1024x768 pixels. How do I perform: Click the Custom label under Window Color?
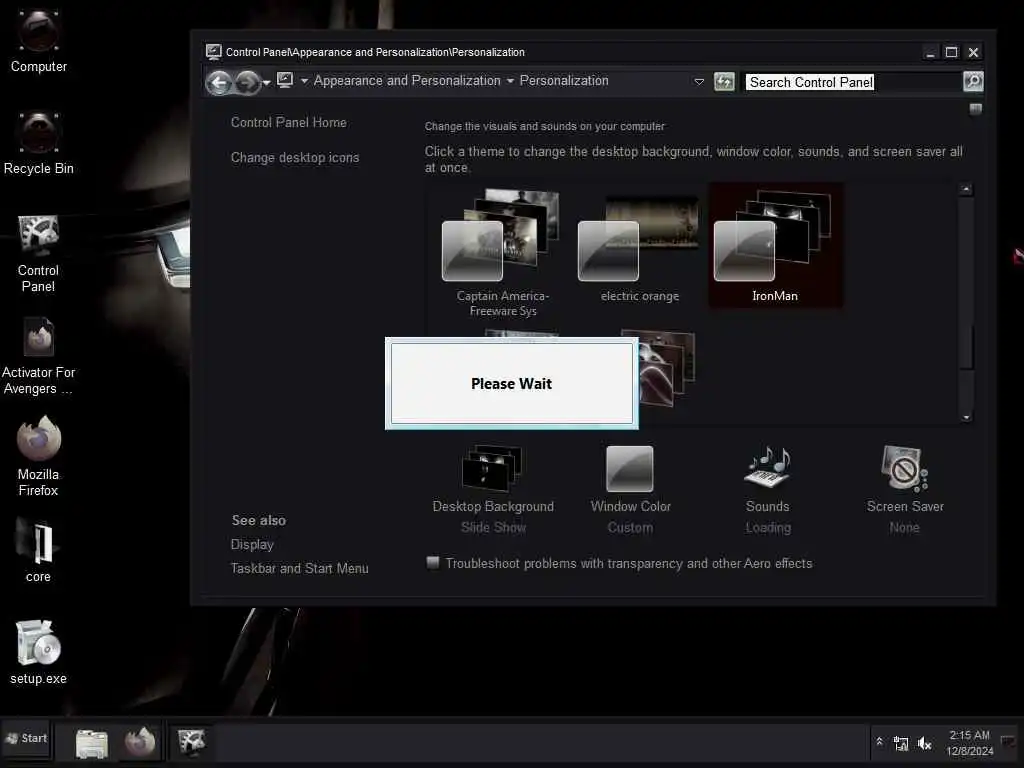tap(630, 527)
